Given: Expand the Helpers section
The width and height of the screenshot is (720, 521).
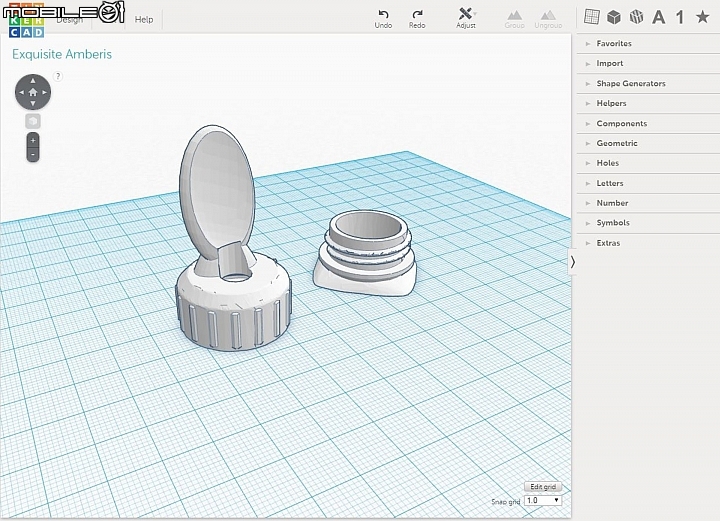Looking at the screenshot, I should (x=648, y=103).
